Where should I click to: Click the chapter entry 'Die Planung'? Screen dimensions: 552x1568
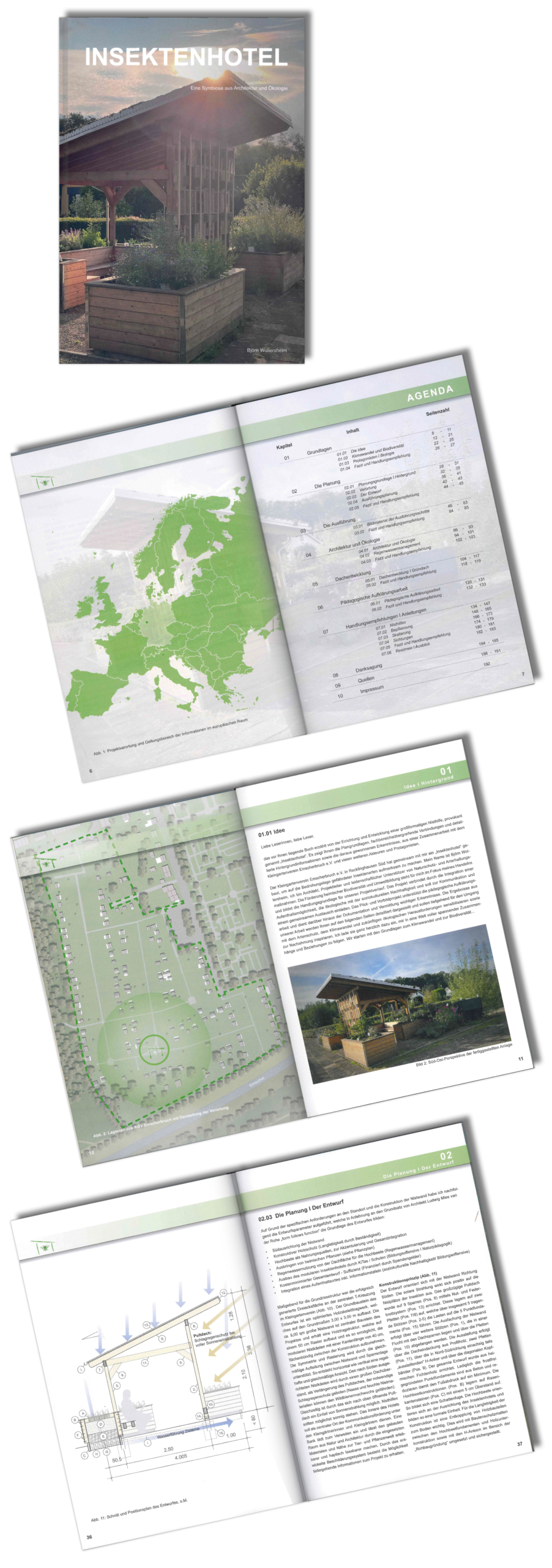(x=327, y=484)
